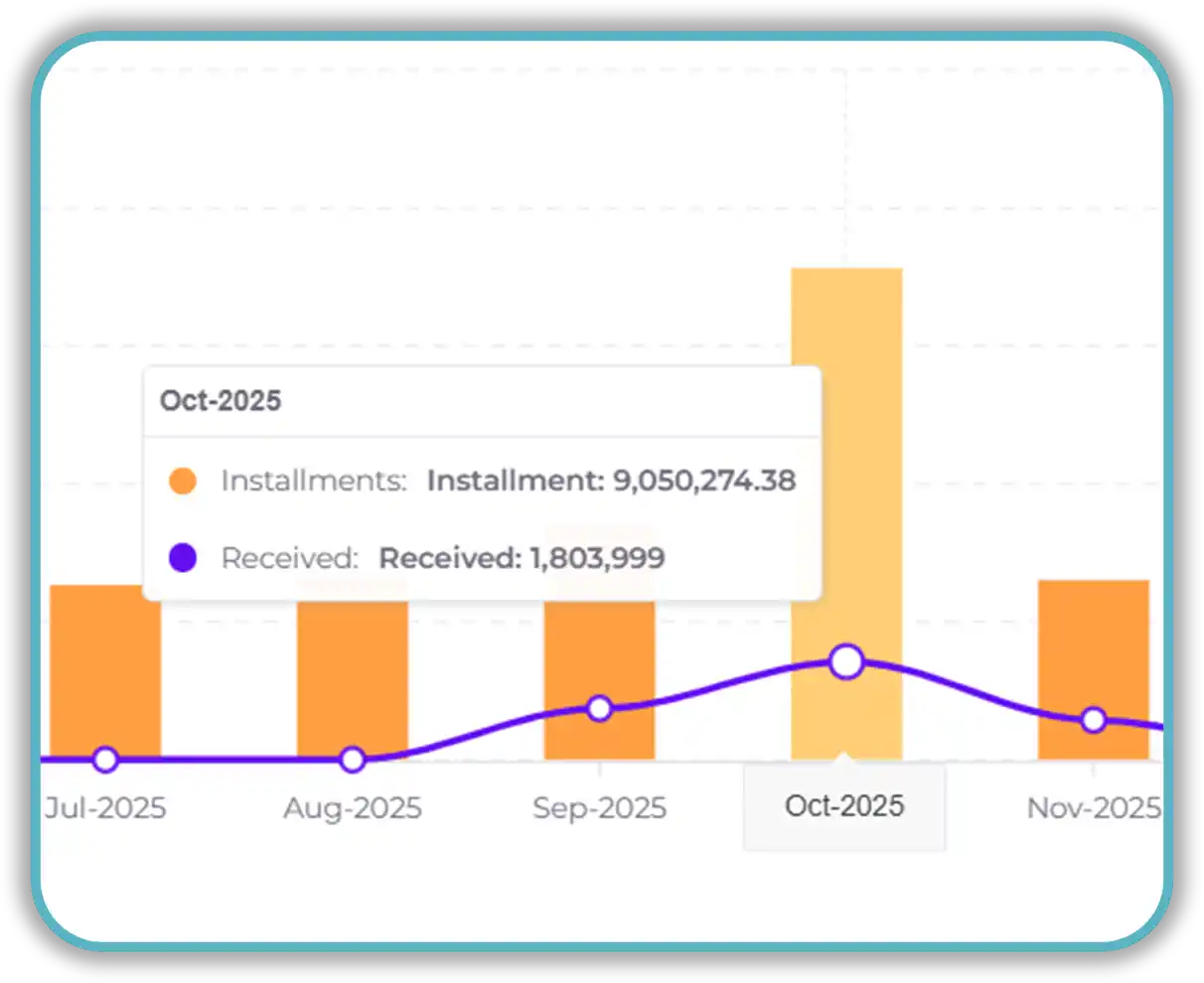Click the Oct-2025 tooltip header
1204x983 pixels.
[x=221, y=401]
